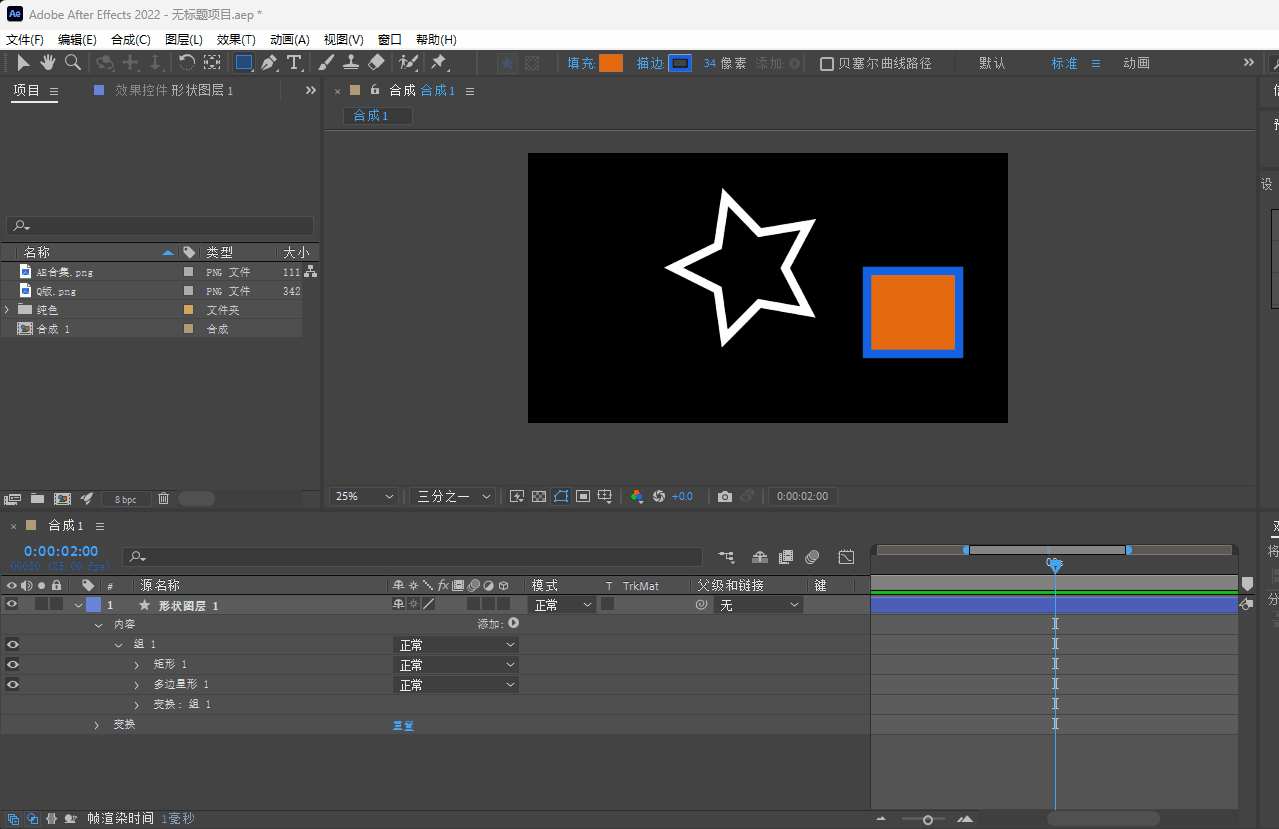Viewport: 1279px width, 829px height.
Task: Toggle Mask and Shape Path Visibility
Action: (561, 496)
